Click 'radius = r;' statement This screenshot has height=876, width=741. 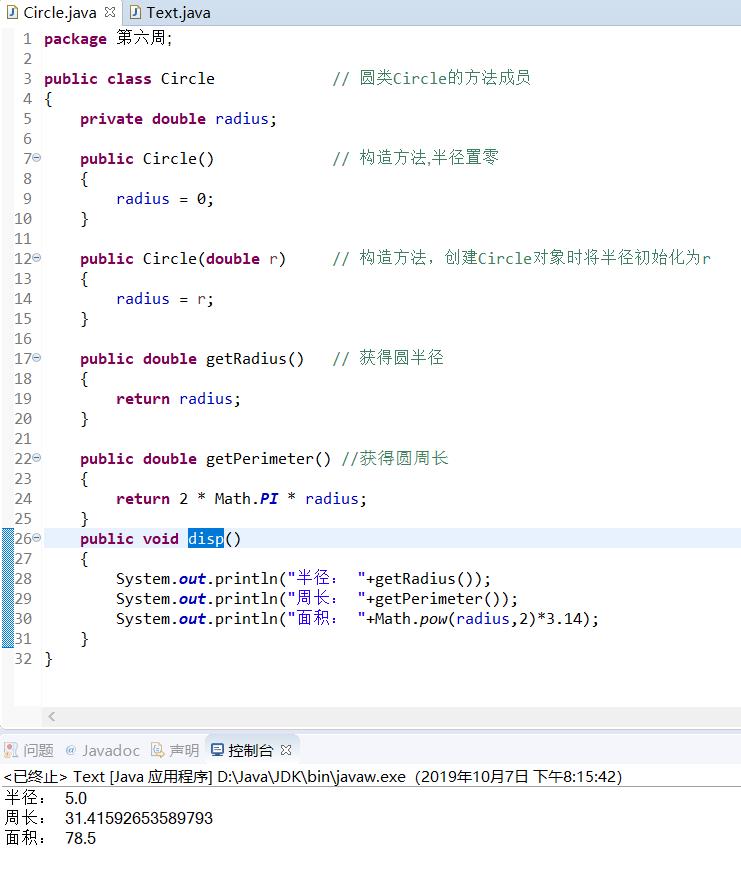coord(165,299)
